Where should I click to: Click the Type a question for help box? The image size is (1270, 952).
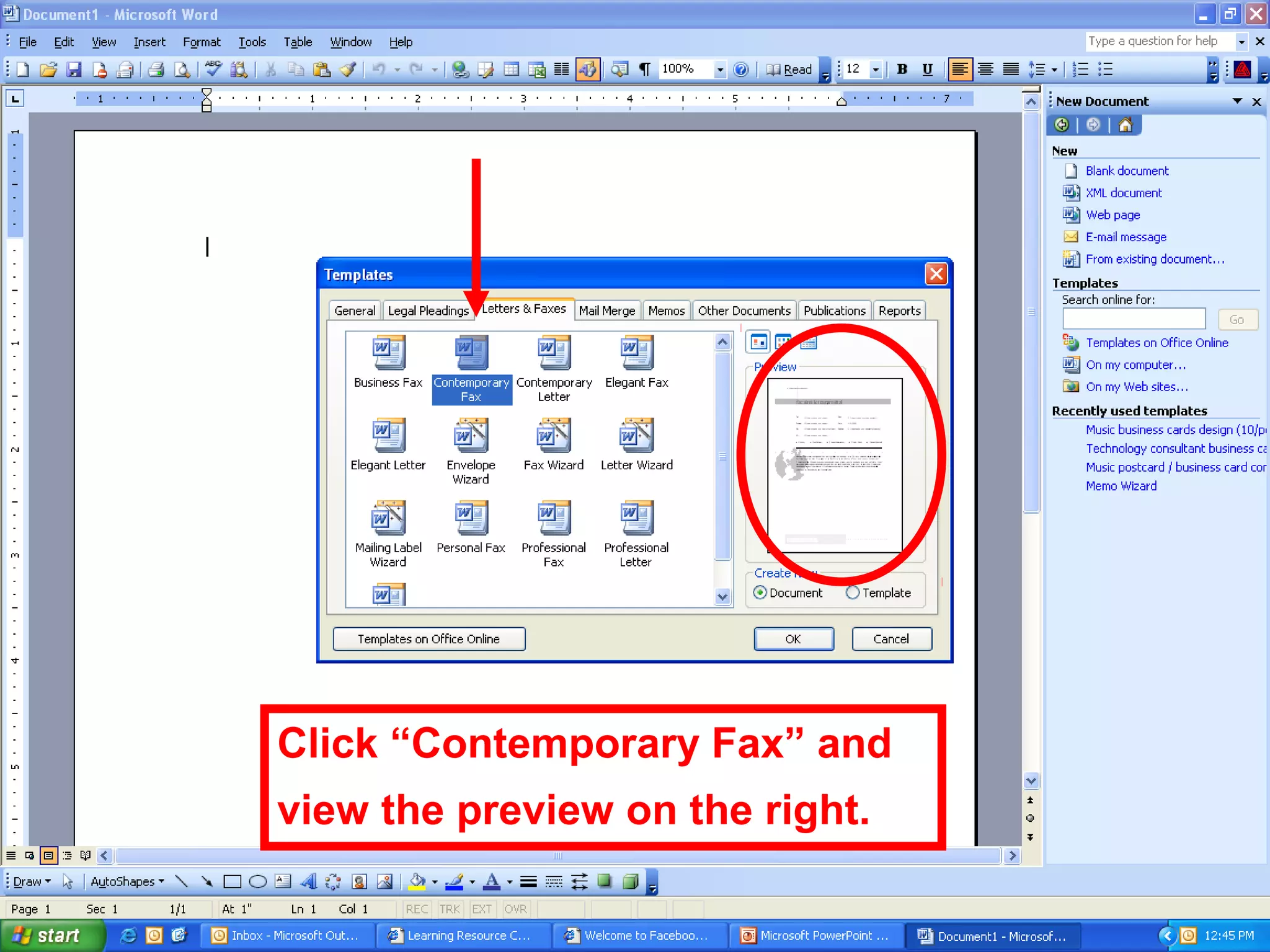(1160, 42)
